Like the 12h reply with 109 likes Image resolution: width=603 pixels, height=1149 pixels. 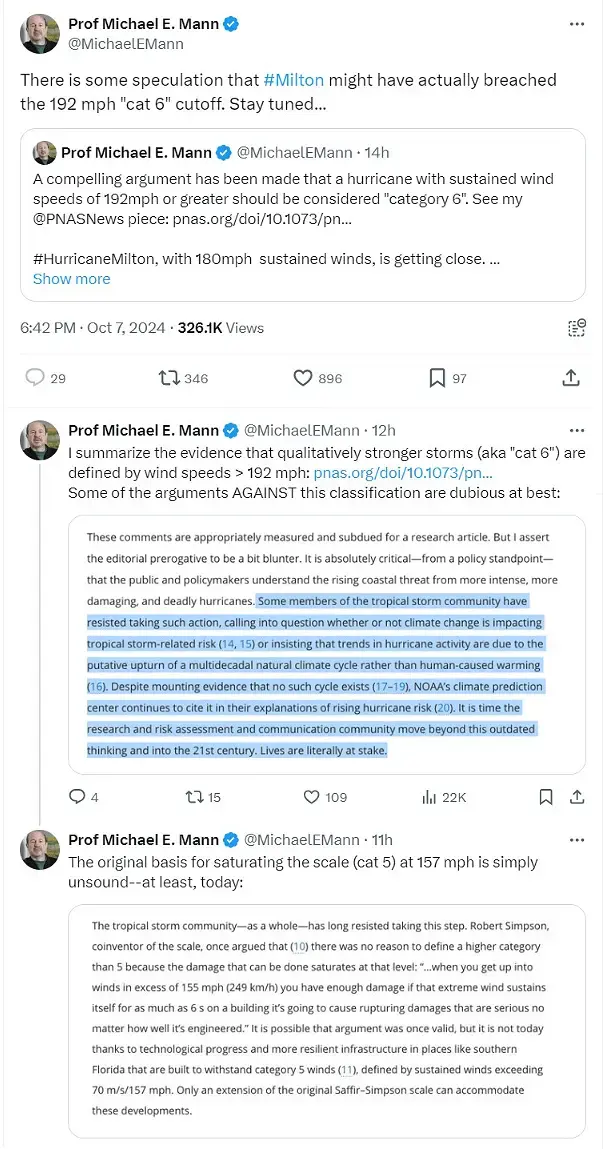(312, 797)
